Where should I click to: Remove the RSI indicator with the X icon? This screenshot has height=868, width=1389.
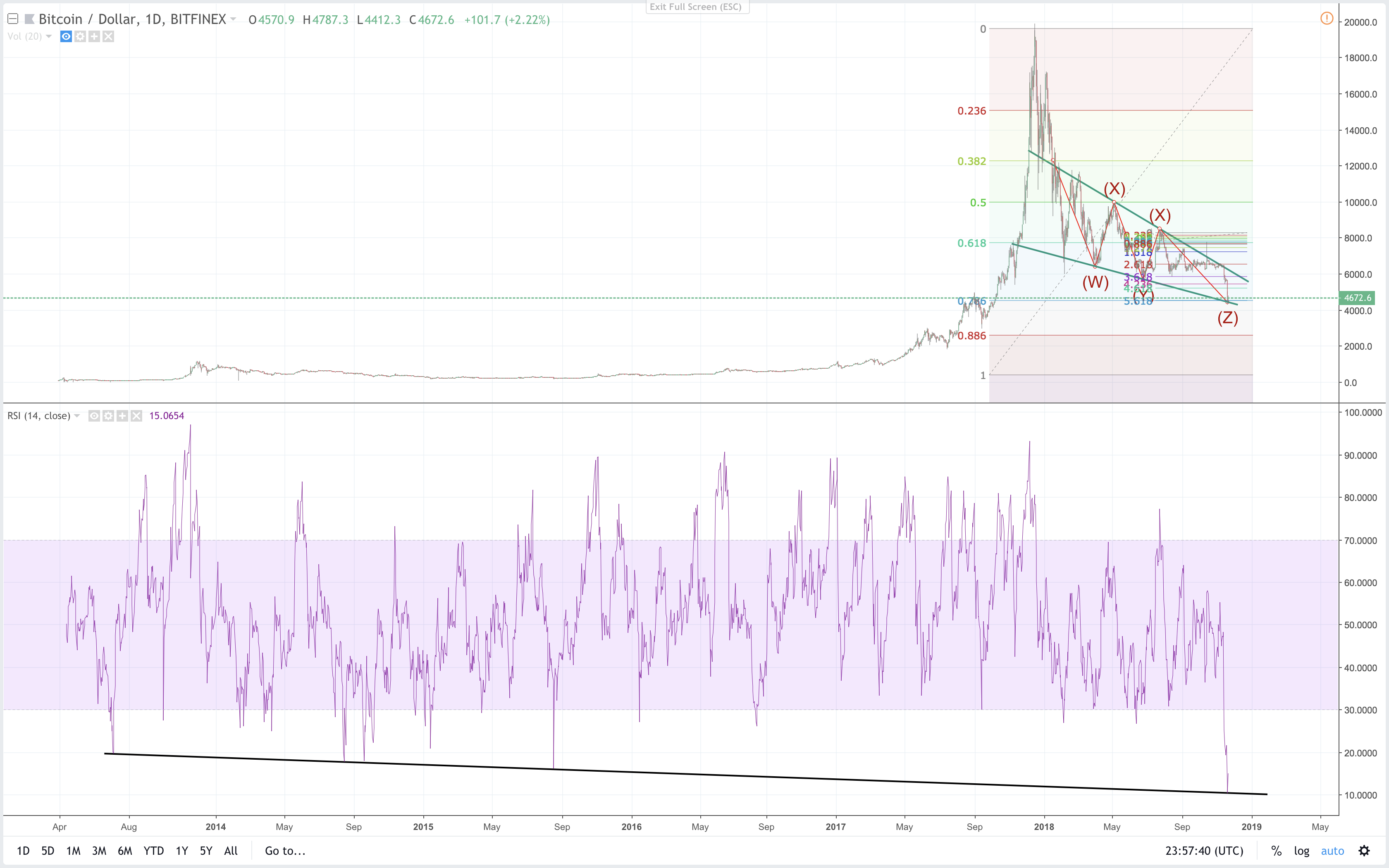(136, 416)
